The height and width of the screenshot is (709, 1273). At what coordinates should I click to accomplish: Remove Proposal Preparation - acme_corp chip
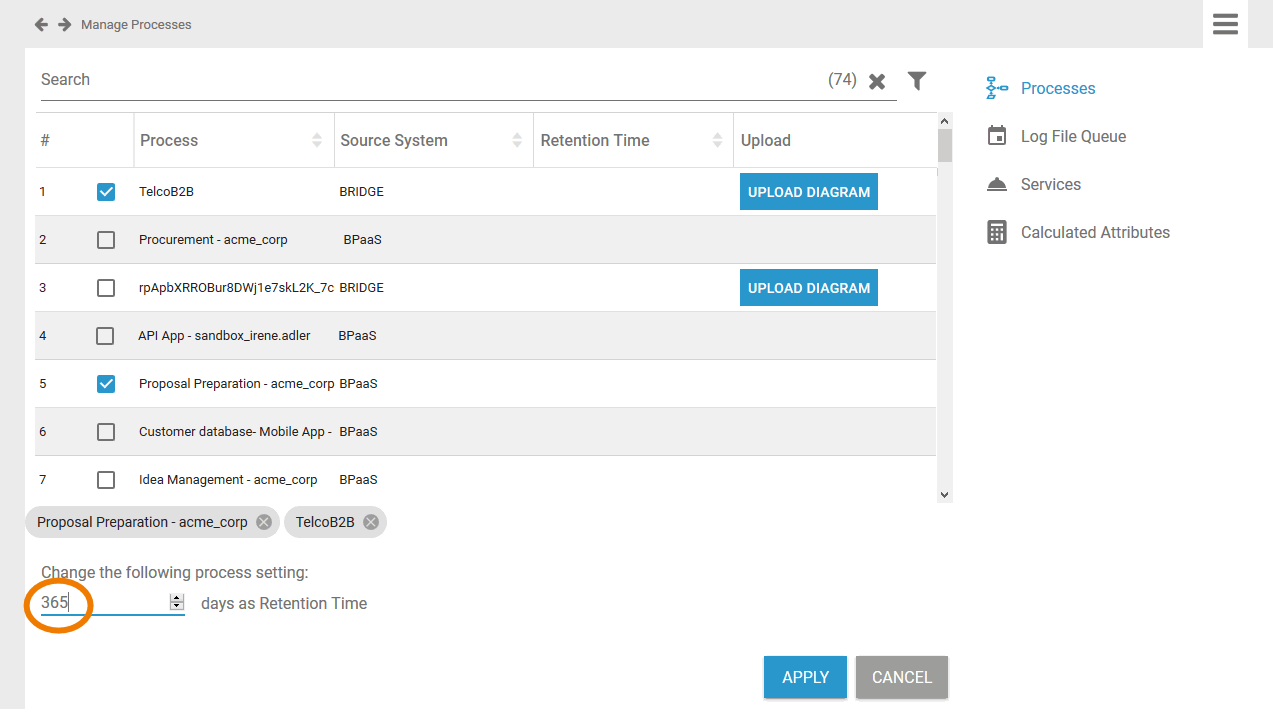[x=263, y=522]
